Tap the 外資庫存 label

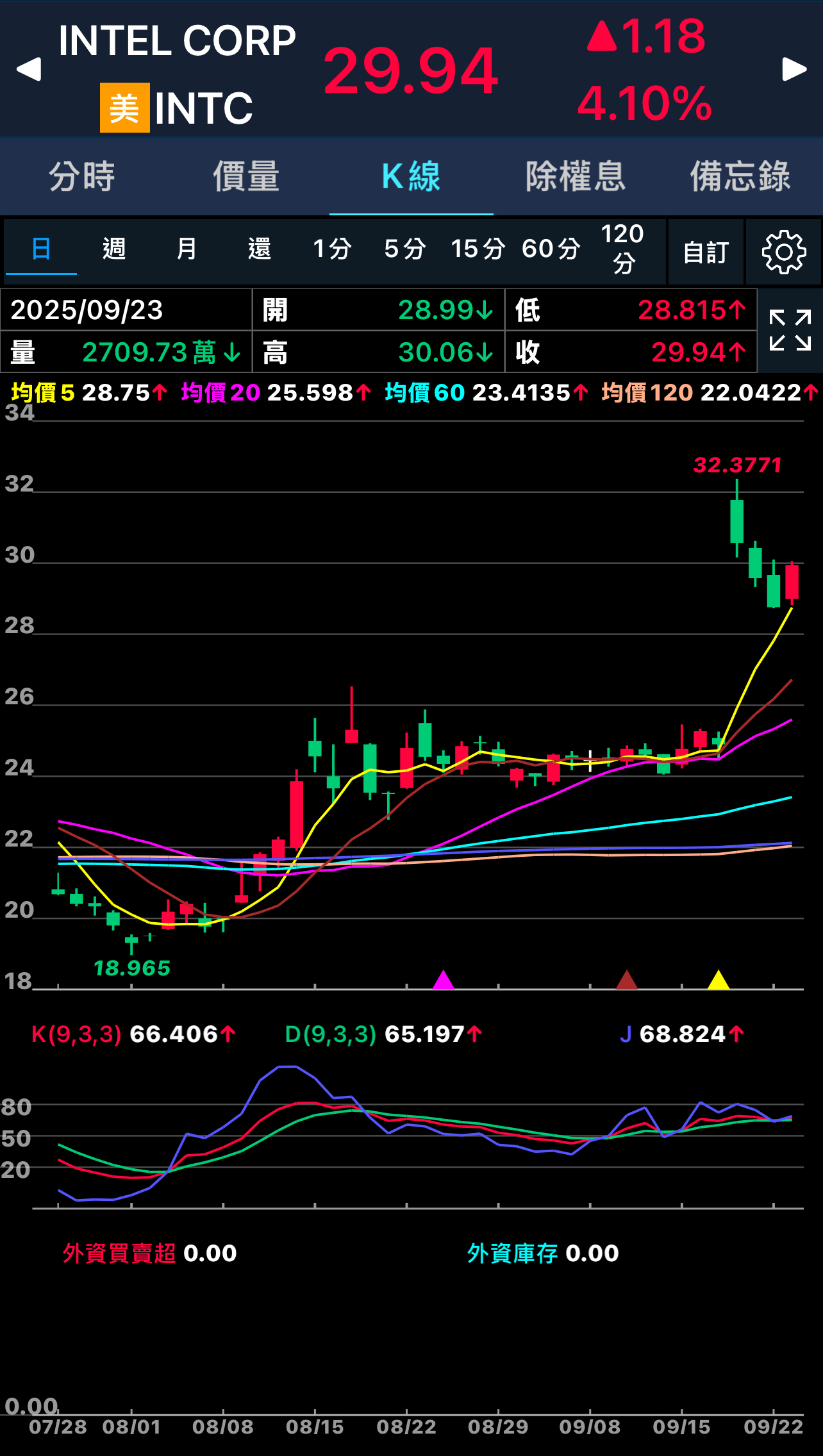[512, 1253]
